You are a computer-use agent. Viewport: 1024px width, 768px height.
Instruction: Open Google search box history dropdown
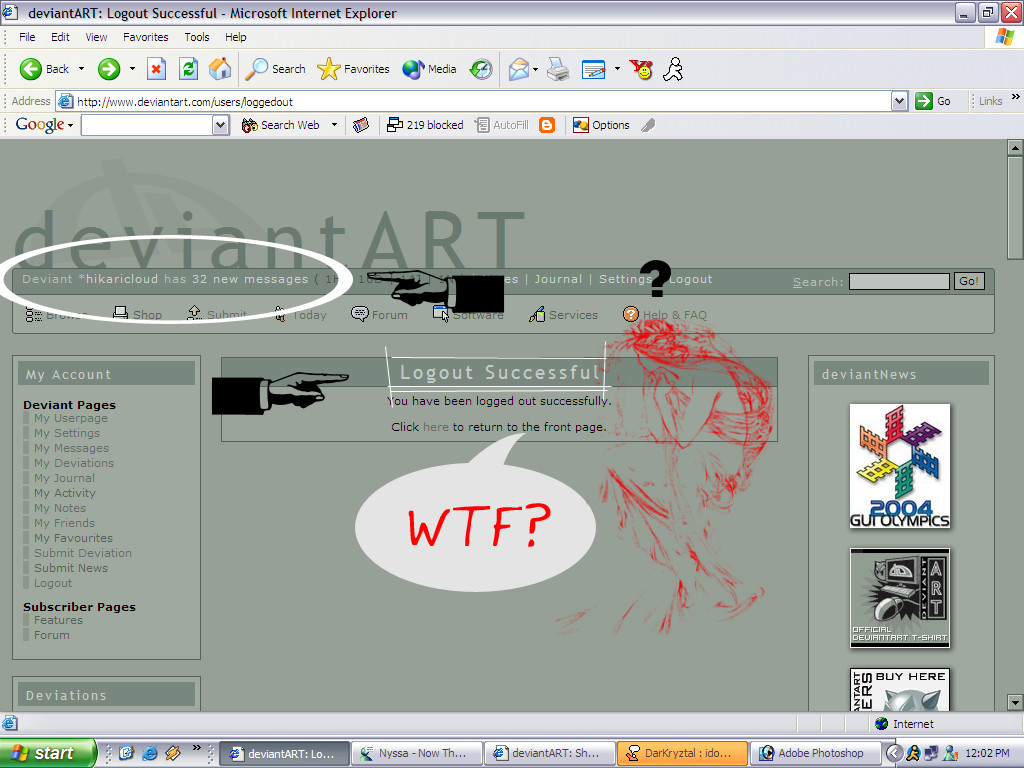click(x=221, y=125)
